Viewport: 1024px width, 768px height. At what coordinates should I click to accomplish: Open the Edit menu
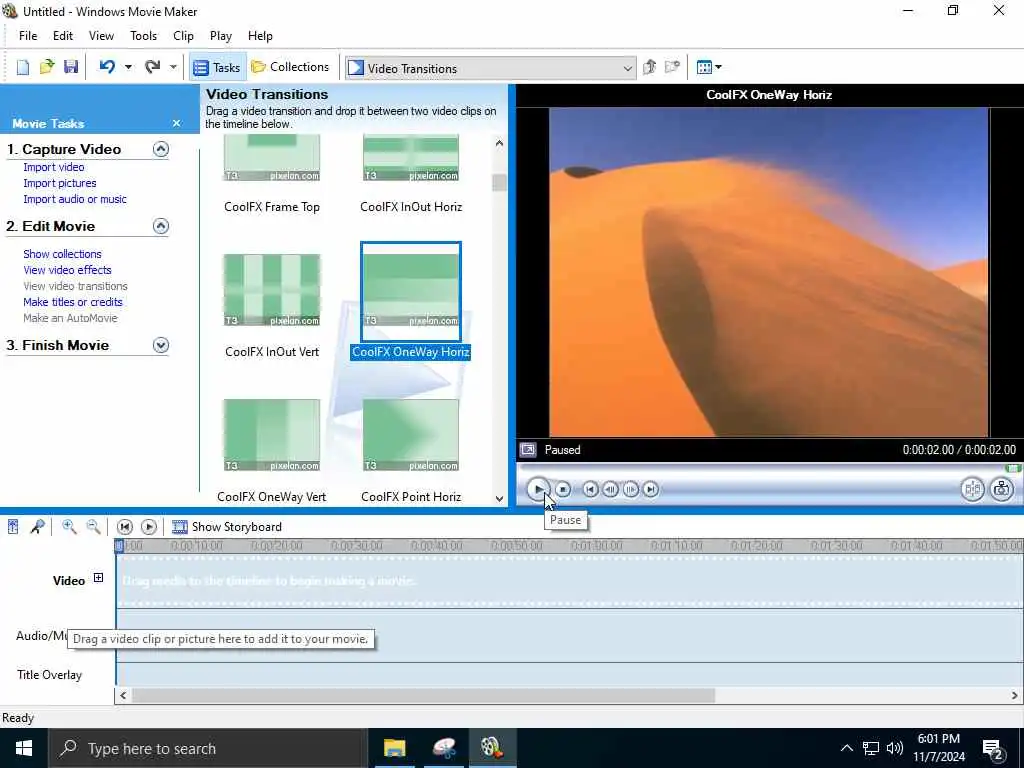coord(63,36)
